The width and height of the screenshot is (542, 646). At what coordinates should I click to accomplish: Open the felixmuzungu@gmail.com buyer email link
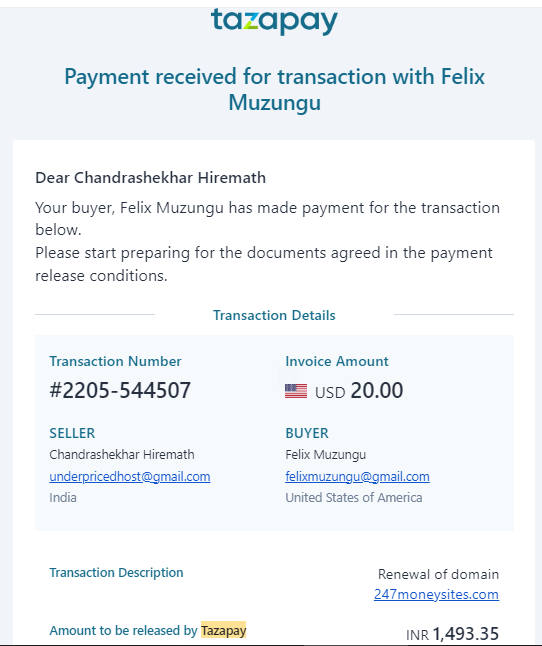click(x=357, y=476)
